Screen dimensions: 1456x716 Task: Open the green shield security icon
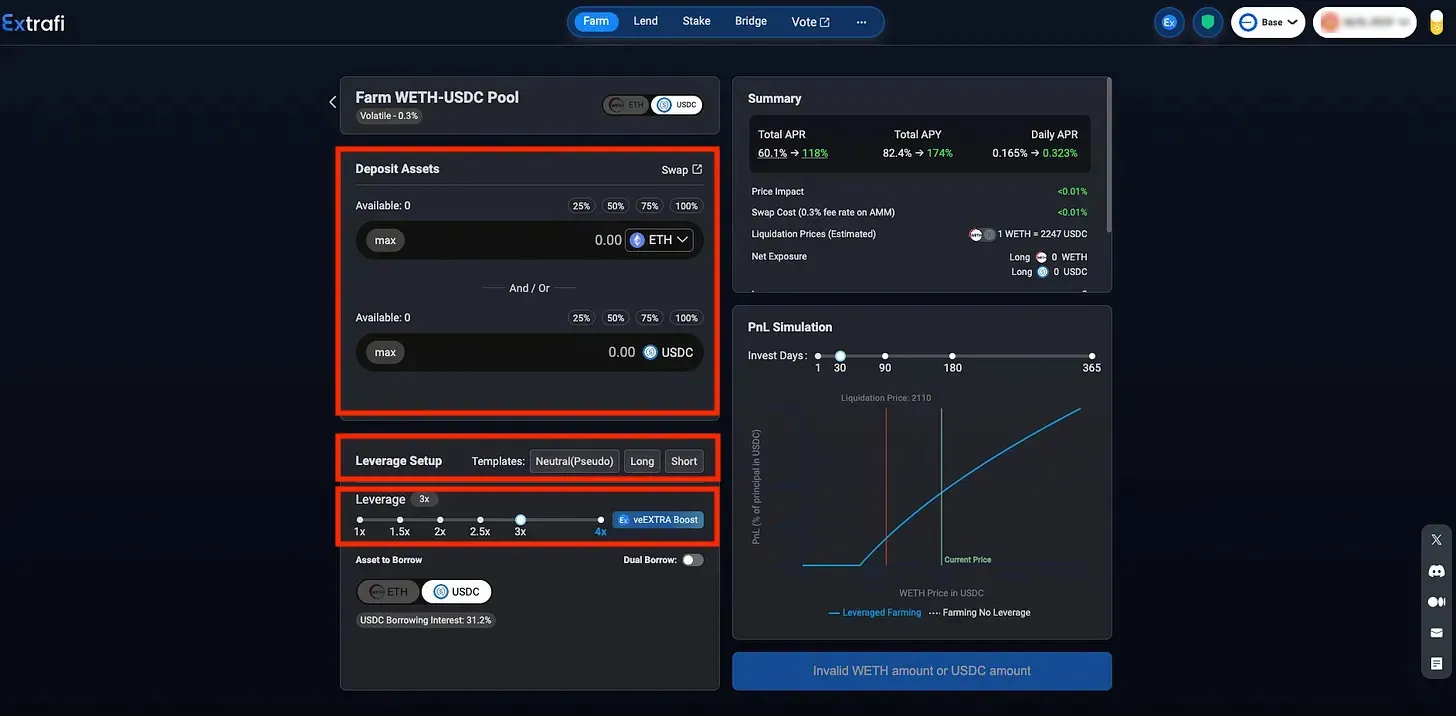pos(1208,22)
